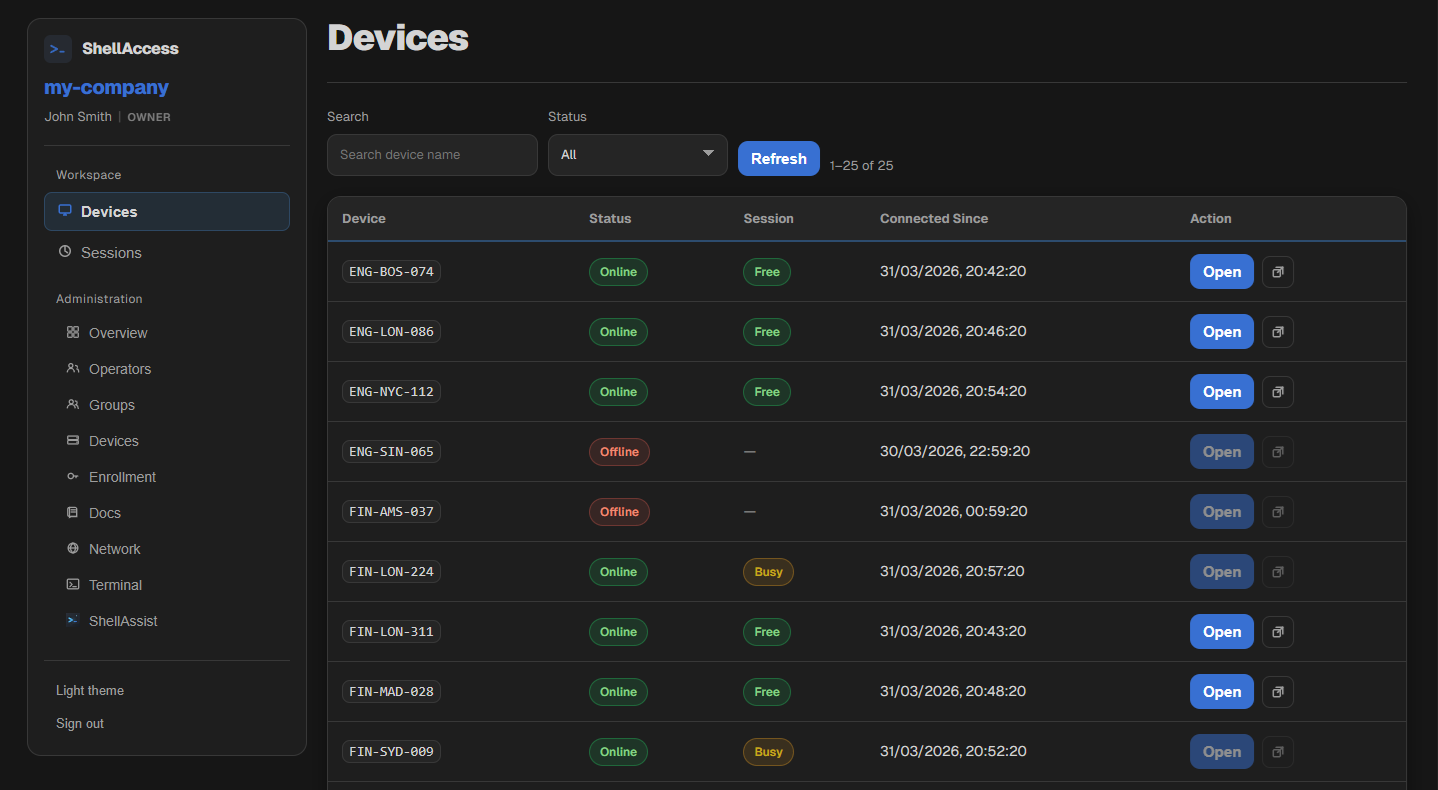Click the new-window icon for ENG-SIN-065
The height and width of the screenshot is (790, 1438).
1277,452
